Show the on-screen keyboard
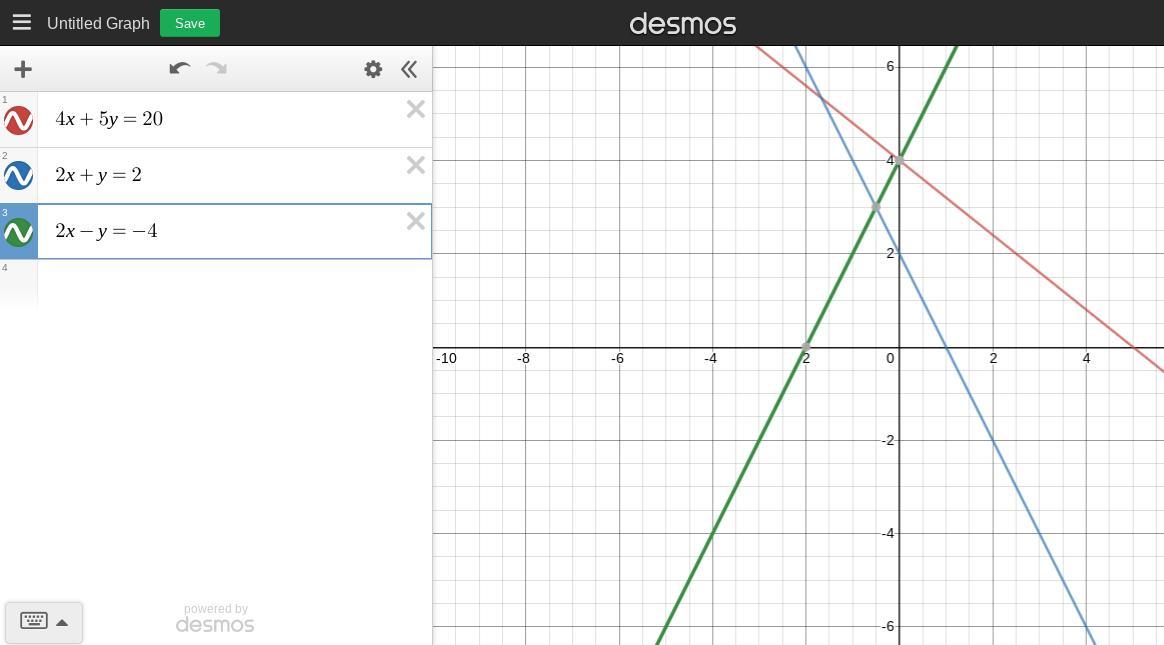 tap(34, 621)
